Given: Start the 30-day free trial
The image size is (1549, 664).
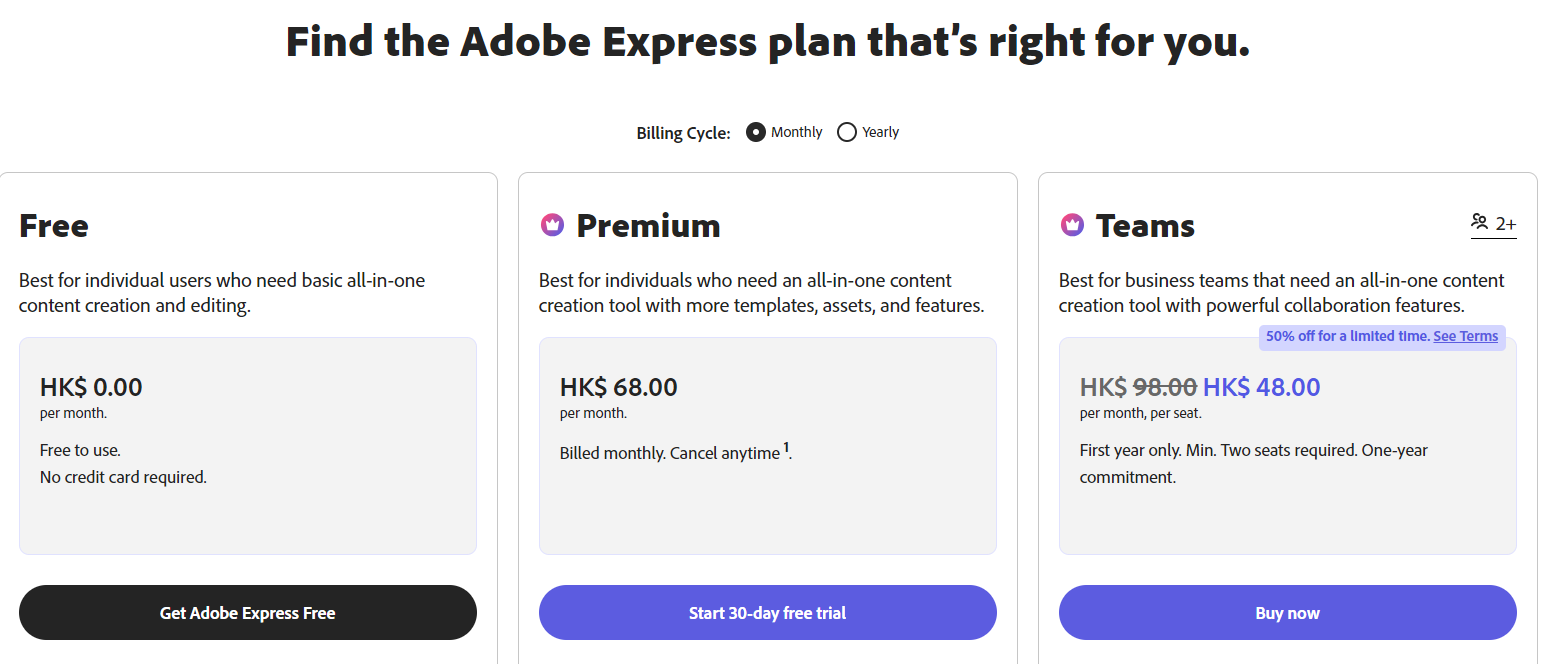Looking at the screenshot, I should pyautogui.click(x=767, y=613).
